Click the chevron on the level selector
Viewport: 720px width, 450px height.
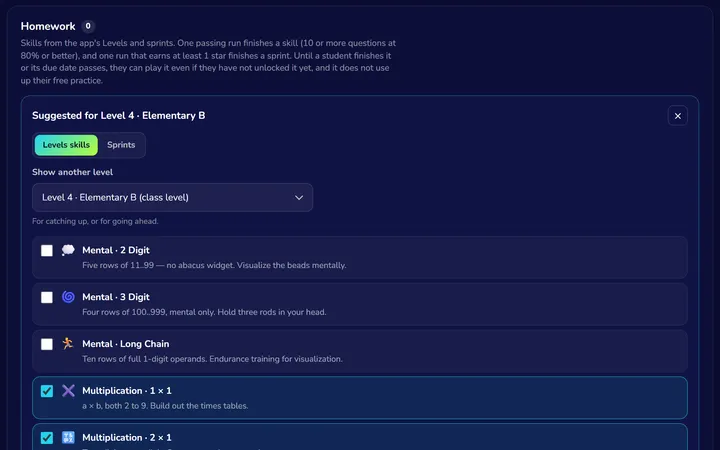299,197
